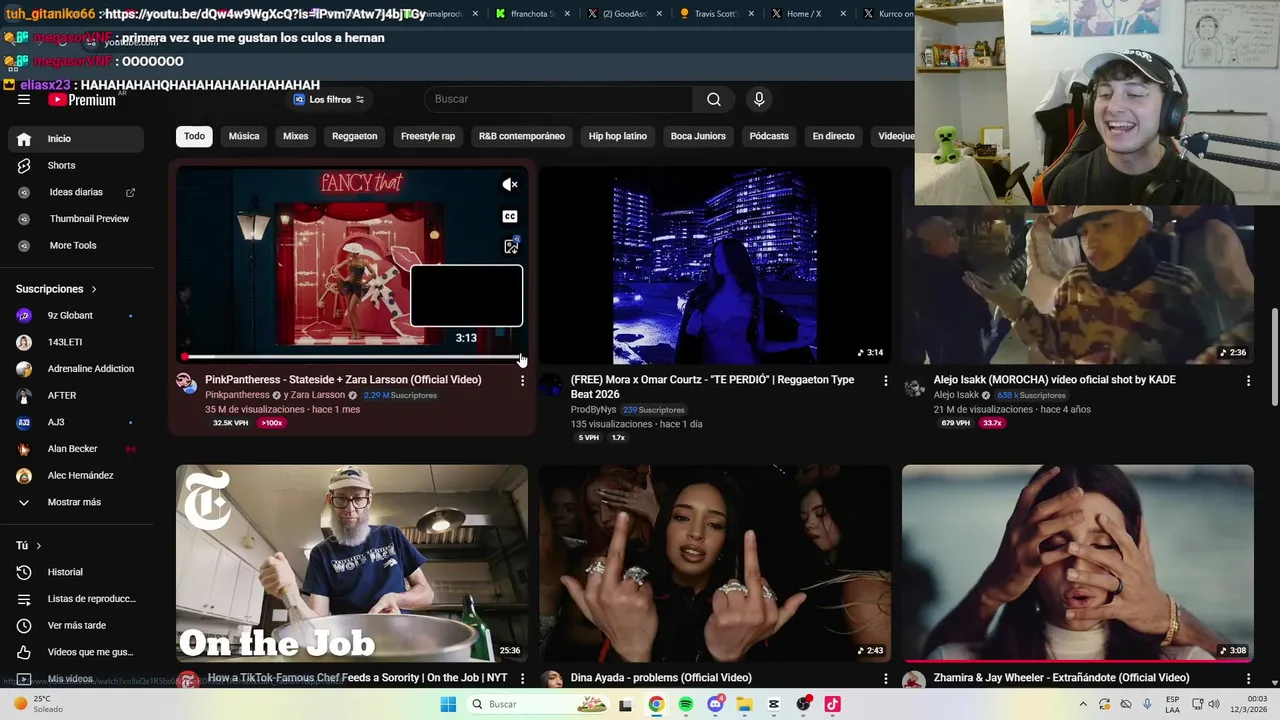Click the YouTube Buscar search field

pyautogui.click(x=558, y=99)
